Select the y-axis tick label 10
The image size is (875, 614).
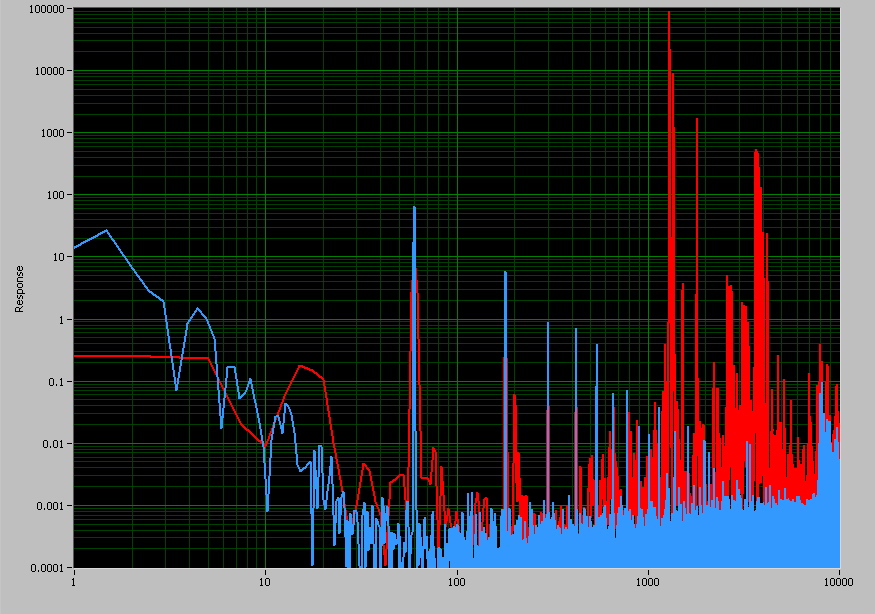pos(59,257)
